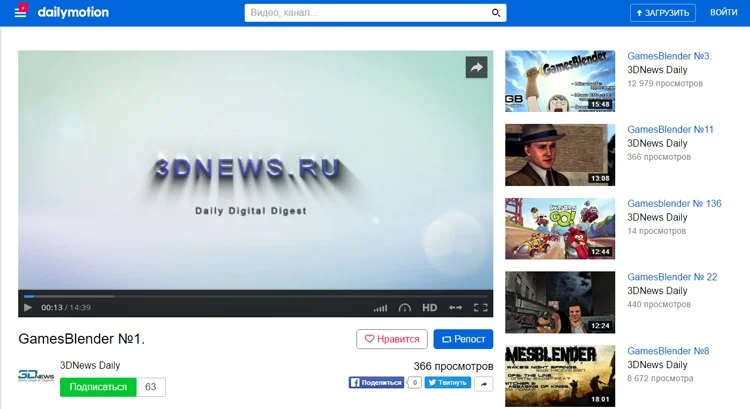Open the GamesBlender №3 thumbnail
The width and height of the screenshot is (750, 409).
coord(560,81)
